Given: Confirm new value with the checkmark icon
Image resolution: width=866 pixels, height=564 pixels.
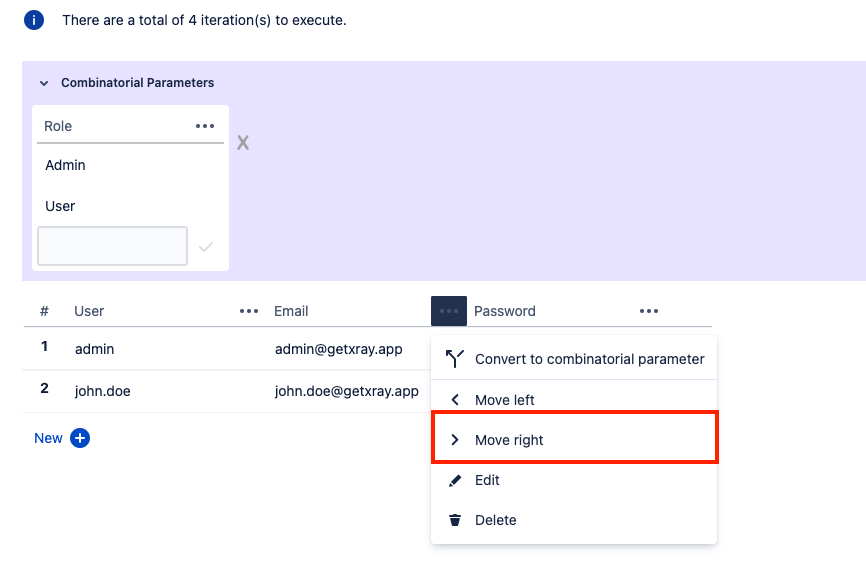Looking at the screenshot, I should (206, 247).
